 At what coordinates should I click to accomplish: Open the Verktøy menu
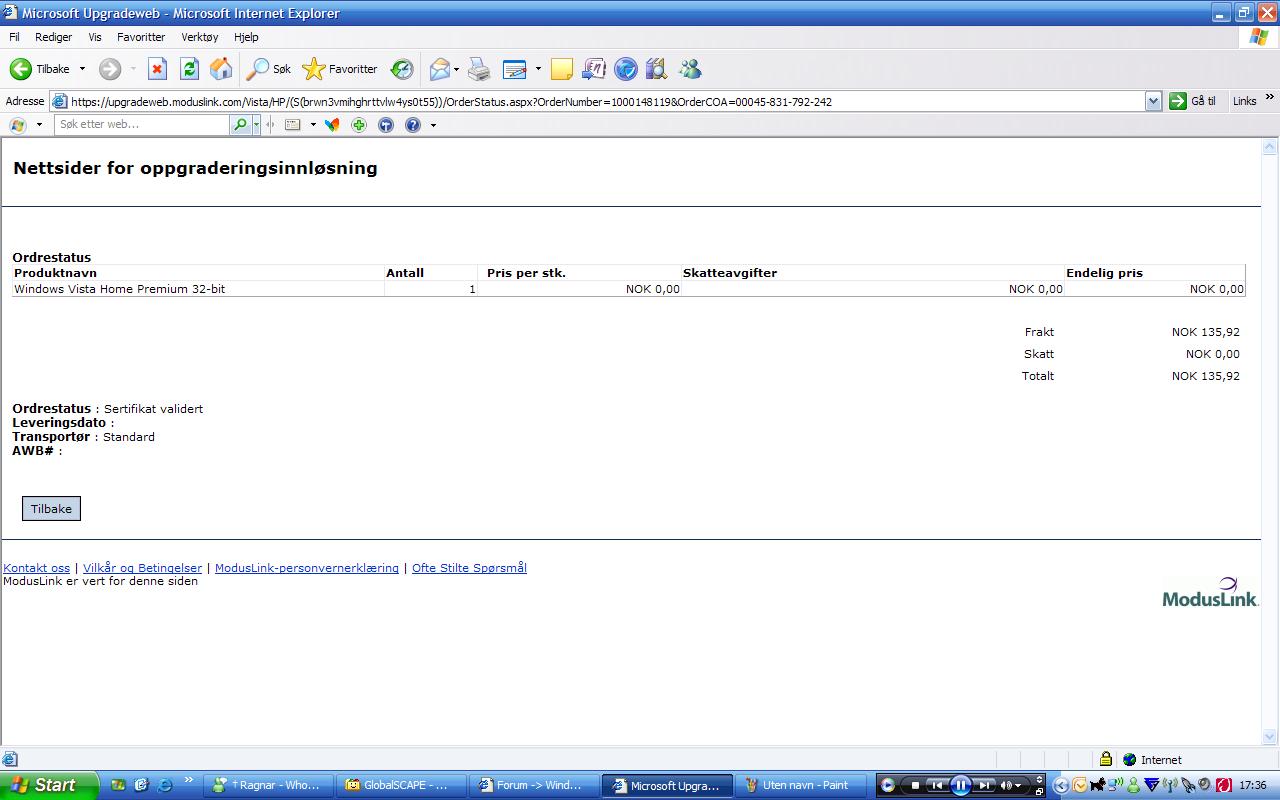point(200,37)
